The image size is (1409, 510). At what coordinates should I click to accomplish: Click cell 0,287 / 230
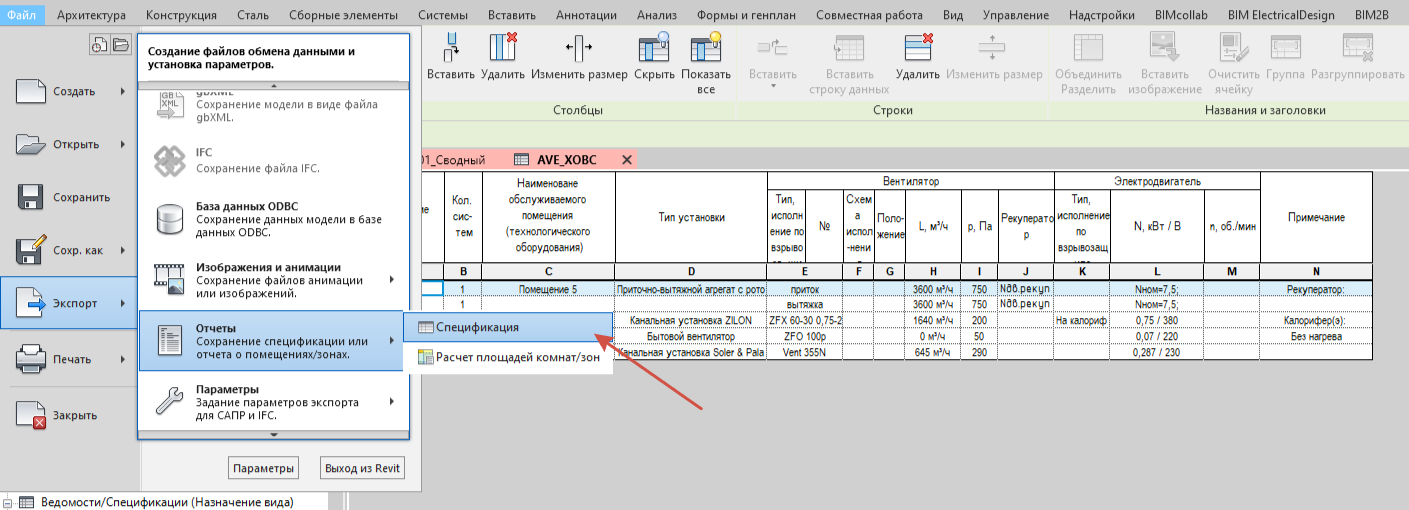[1156, 353]
